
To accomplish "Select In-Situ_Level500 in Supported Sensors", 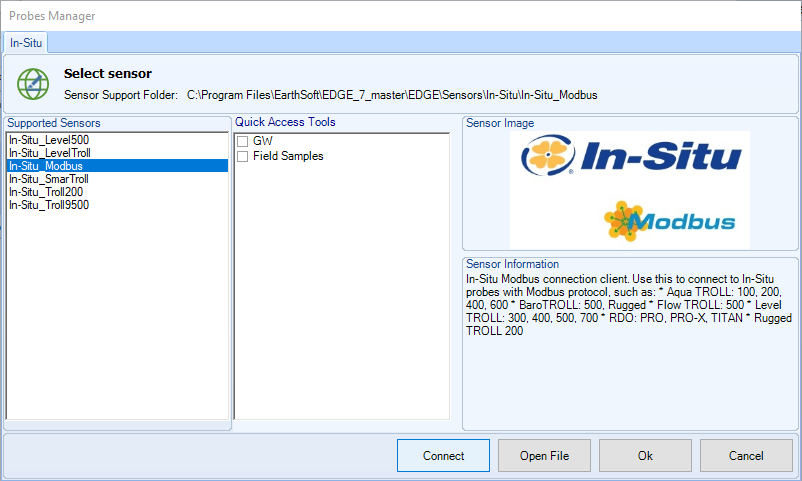I will [x=50, y=140].
